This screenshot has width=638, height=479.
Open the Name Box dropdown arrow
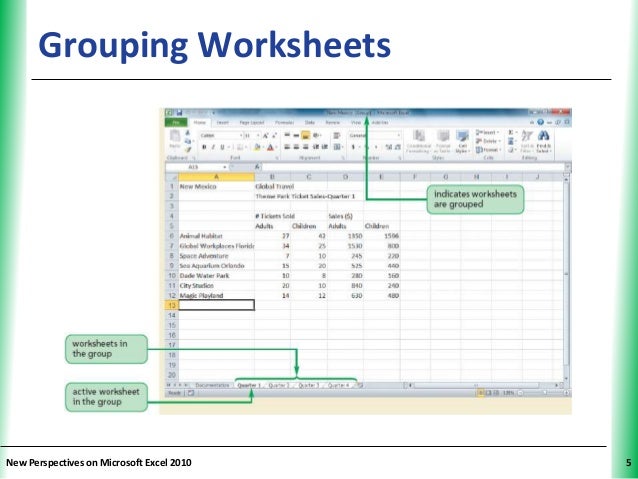click(224, 167)
